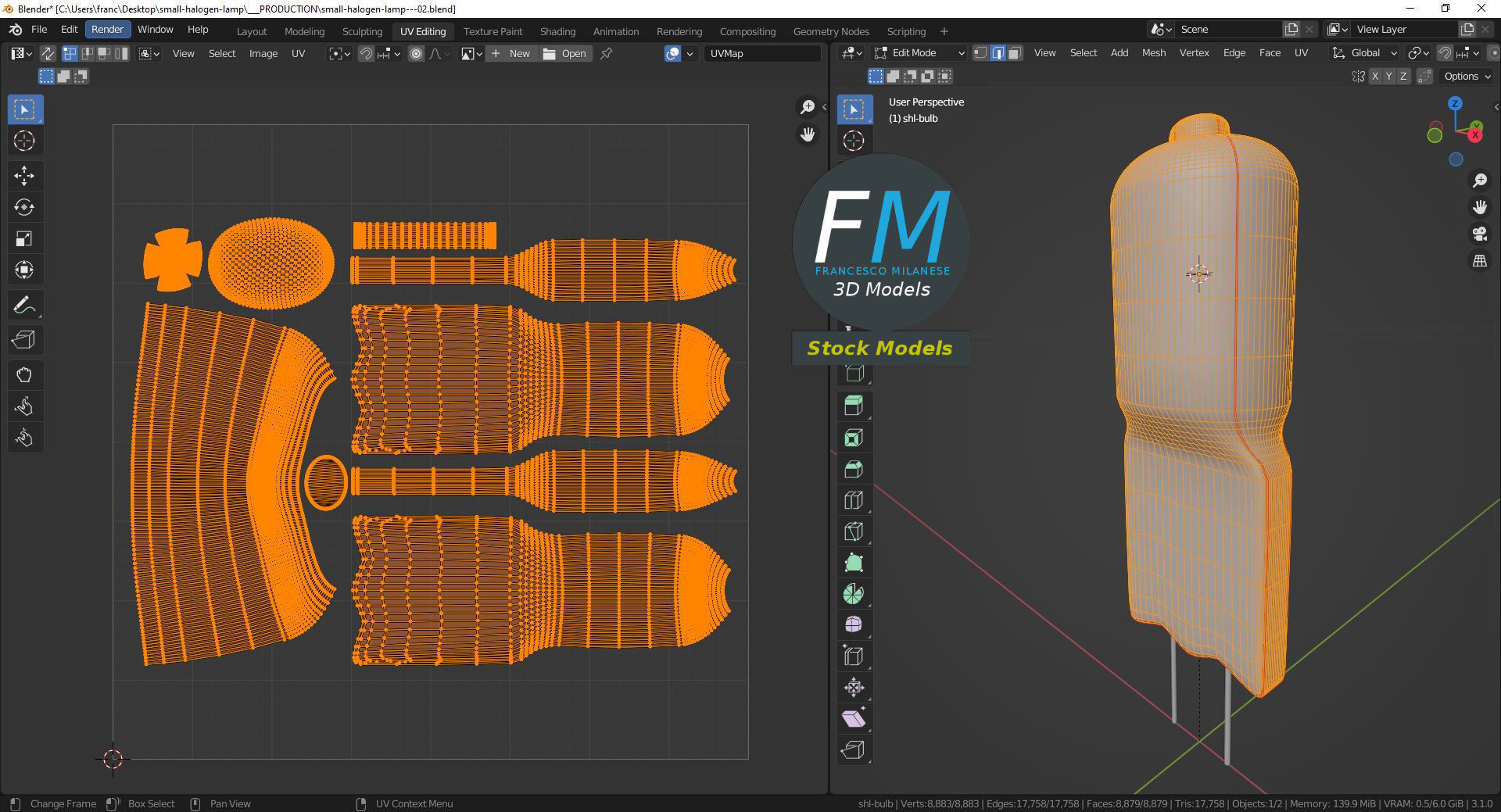Select the Transform tool in UV editor
This screenshot has height=812, width=1501.
tap(24, 270)
